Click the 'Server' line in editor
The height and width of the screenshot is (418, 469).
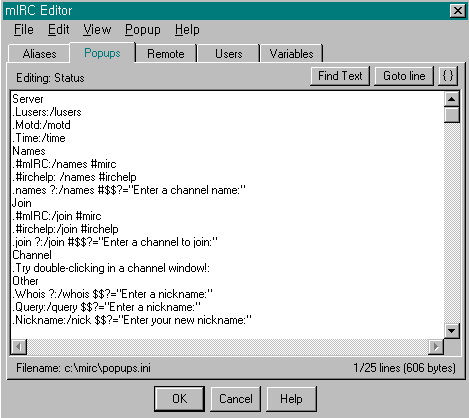click(28, 99)
